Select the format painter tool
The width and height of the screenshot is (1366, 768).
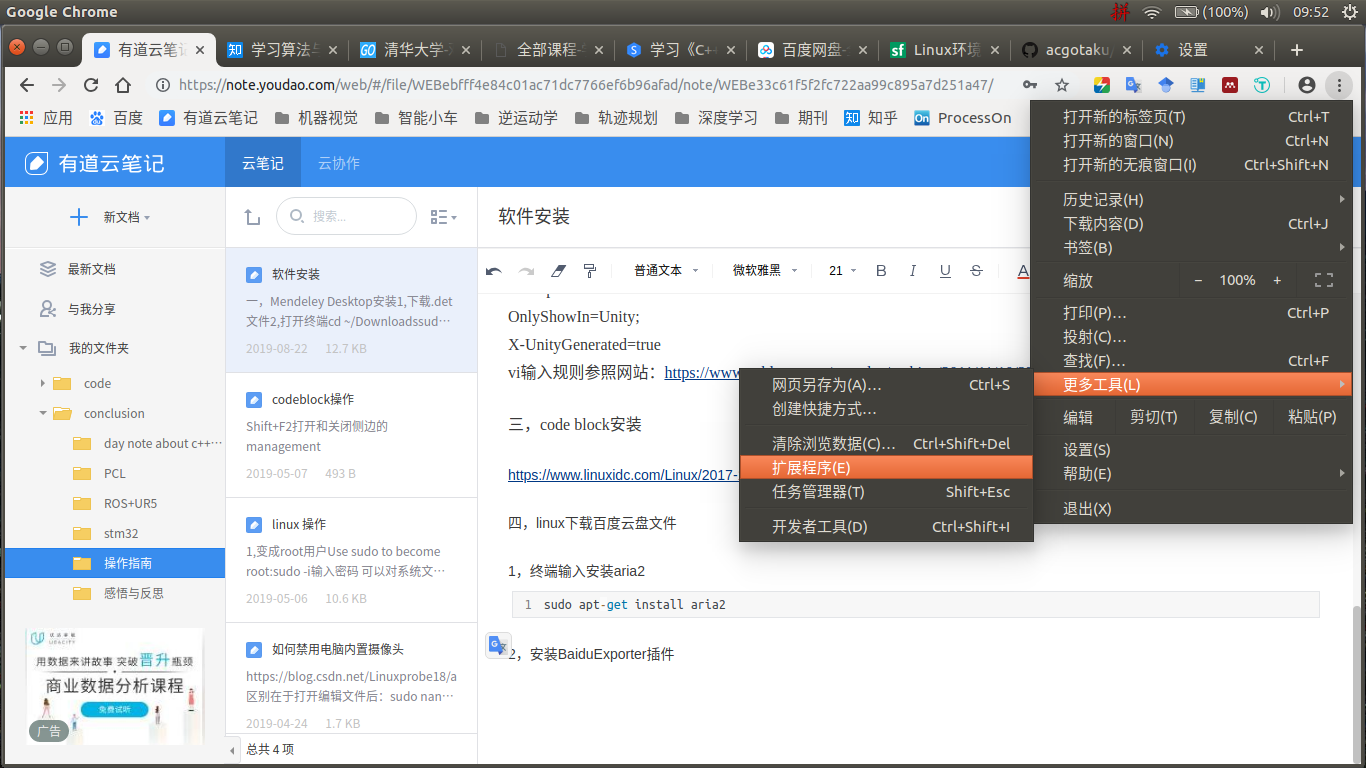[589, 270]
